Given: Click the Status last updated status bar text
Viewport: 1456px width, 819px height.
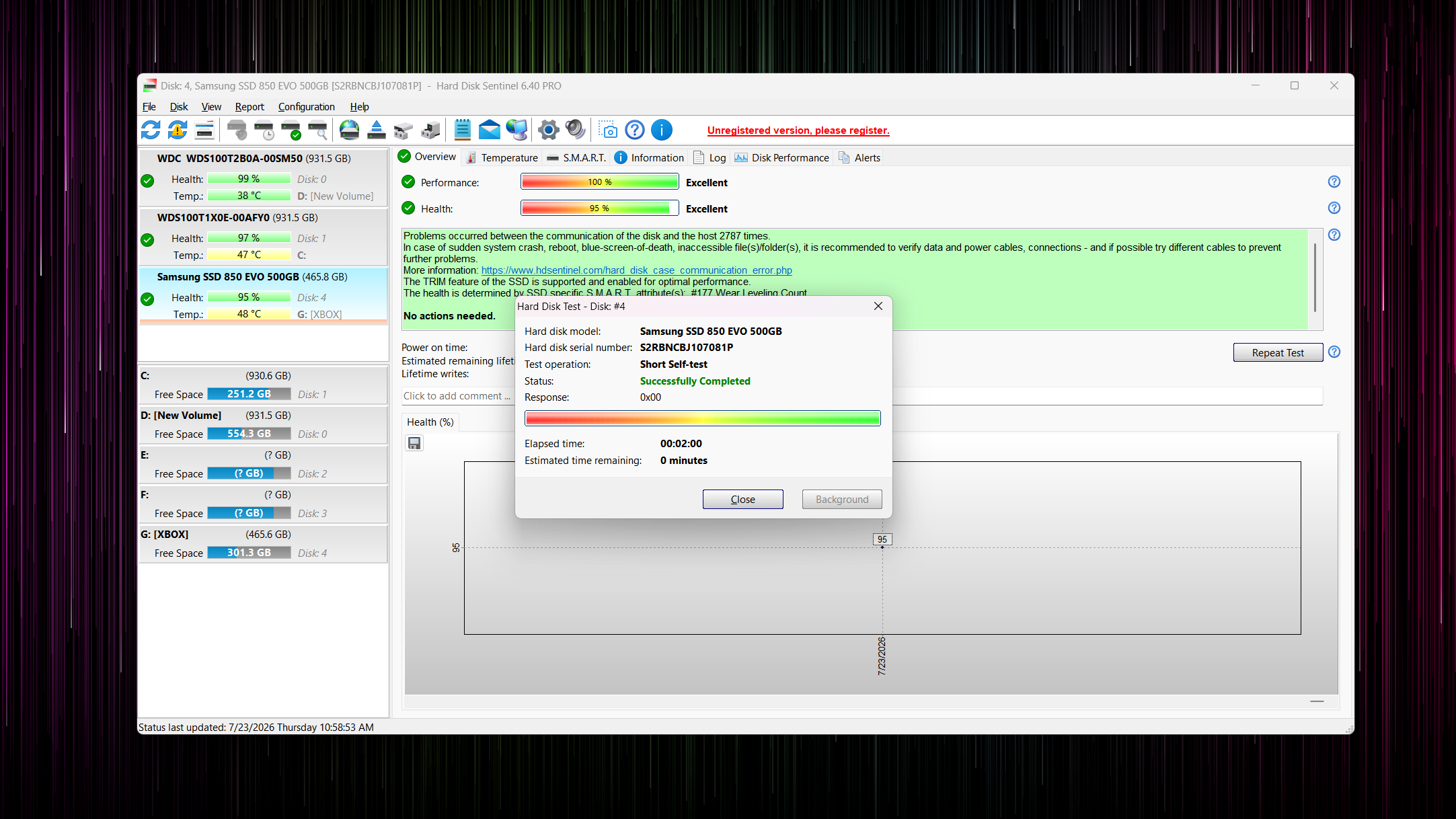Looking at the screenshot, I should 256,727.
